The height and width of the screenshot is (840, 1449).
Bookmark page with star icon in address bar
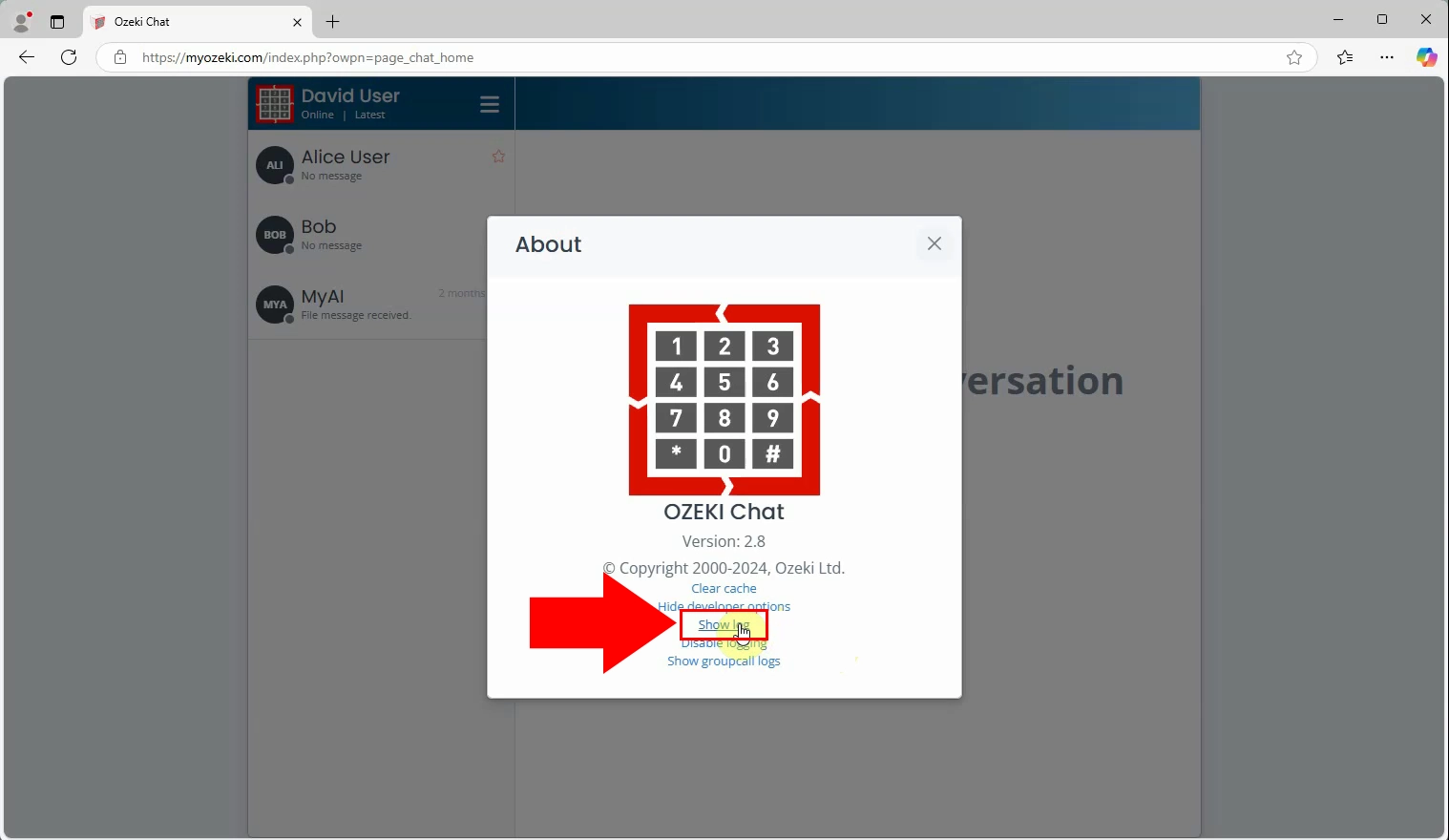1294,57
